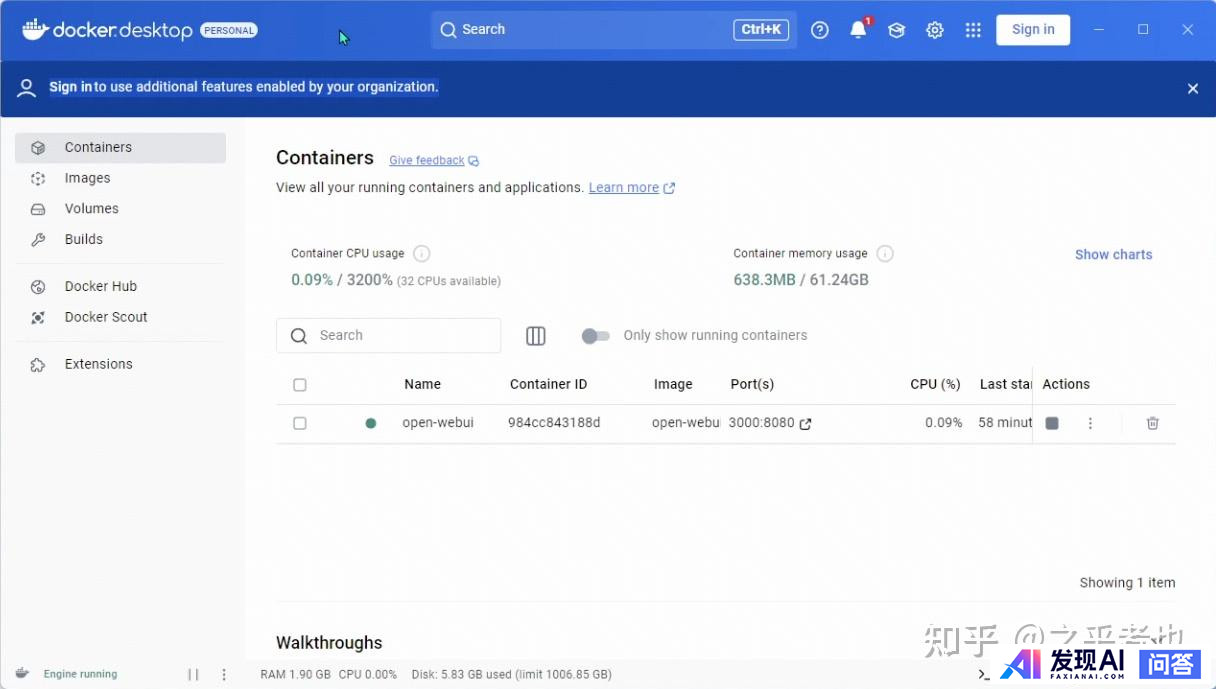
Task: Click the containers Search input field
Action: coord(388,336)
